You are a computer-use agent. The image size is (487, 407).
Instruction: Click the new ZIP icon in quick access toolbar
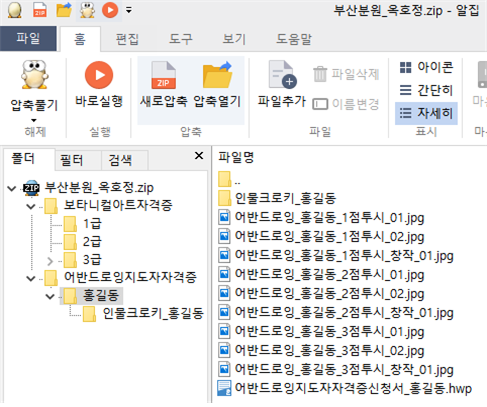coord(40,10)
